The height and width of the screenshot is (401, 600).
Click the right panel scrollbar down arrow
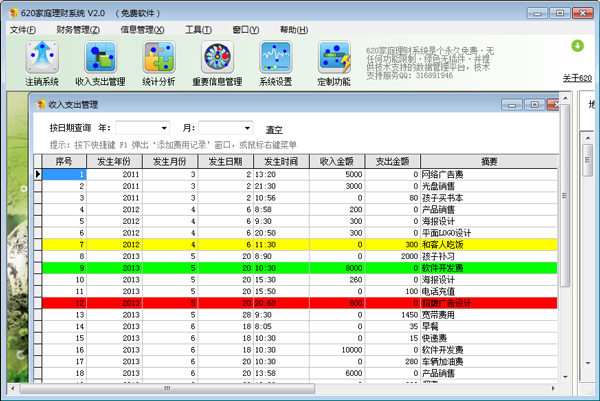pos(587,363)
